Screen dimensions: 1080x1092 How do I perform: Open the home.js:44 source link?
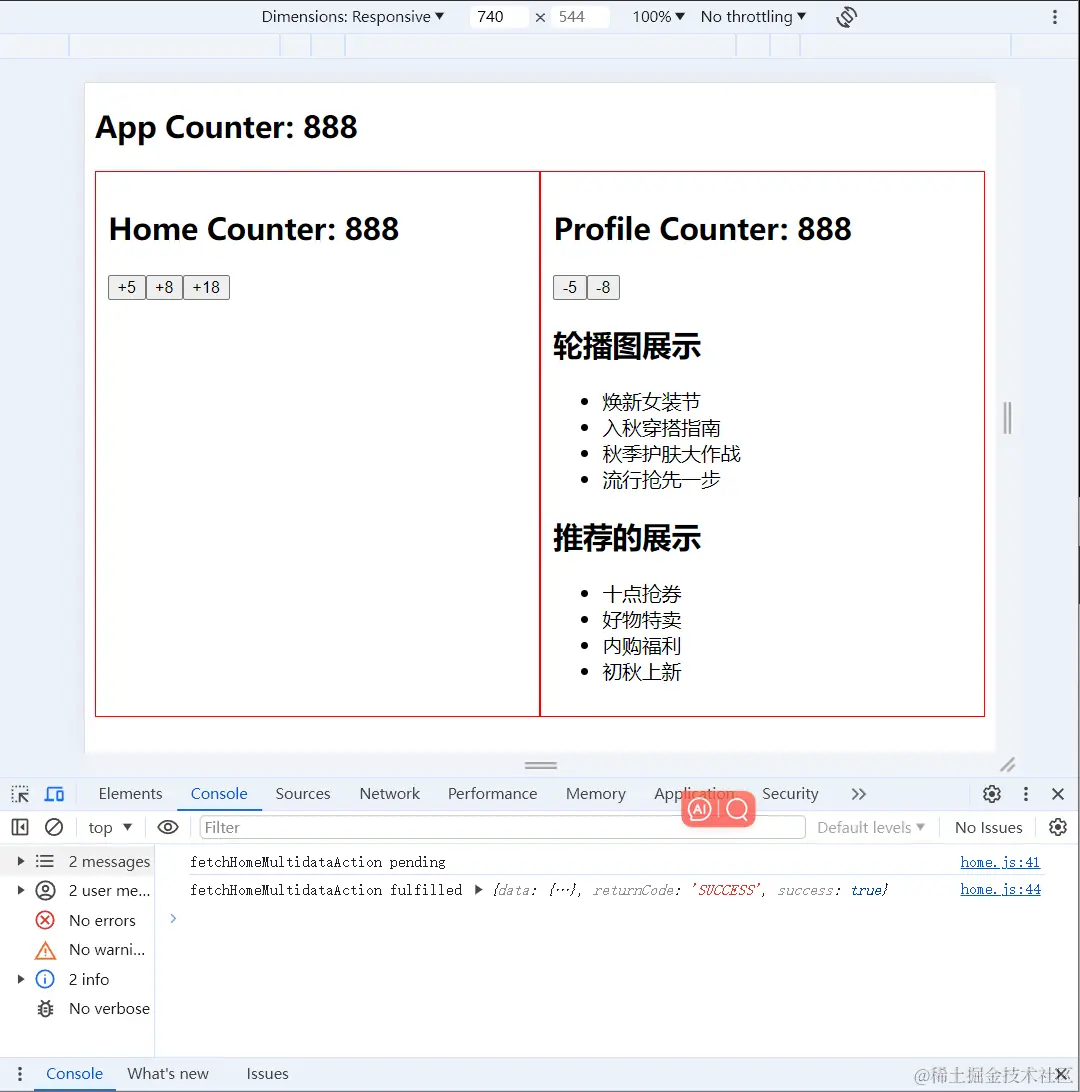(x=1000, y=889)
